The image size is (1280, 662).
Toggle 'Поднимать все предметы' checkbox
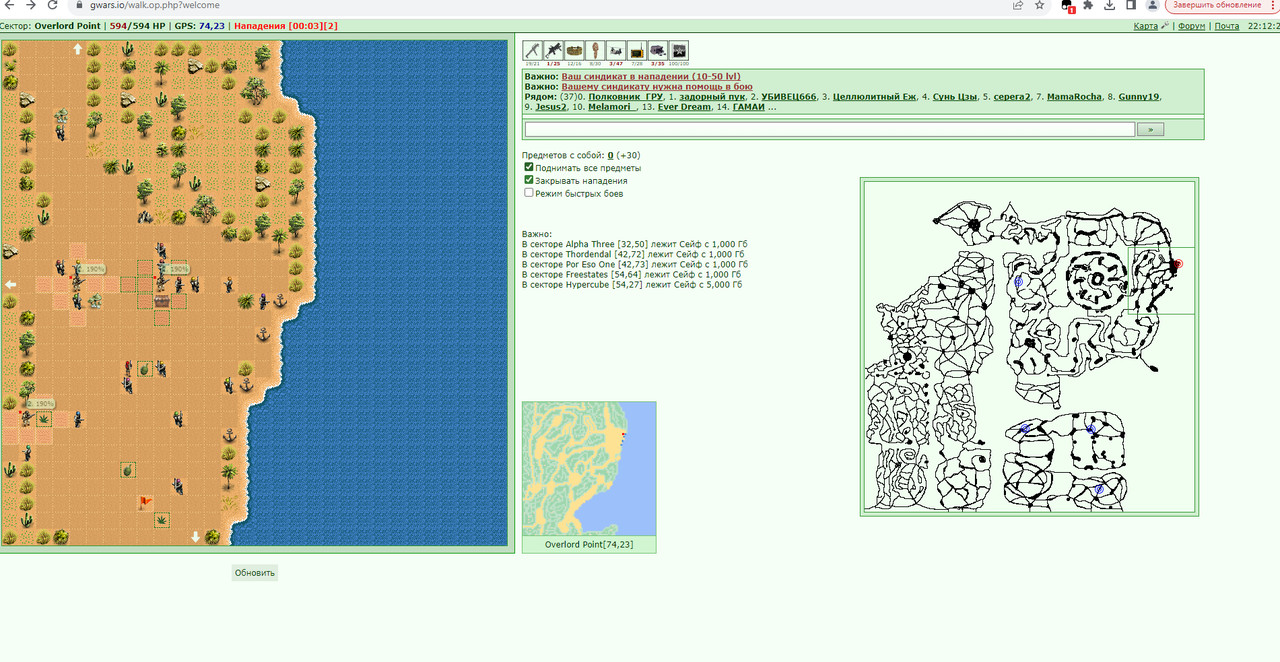click(529, 167)
